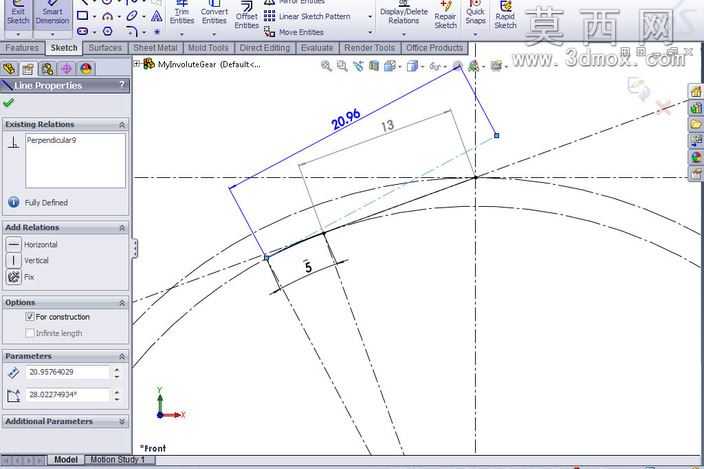Click Zoom to Area icon

click(342, 66)
